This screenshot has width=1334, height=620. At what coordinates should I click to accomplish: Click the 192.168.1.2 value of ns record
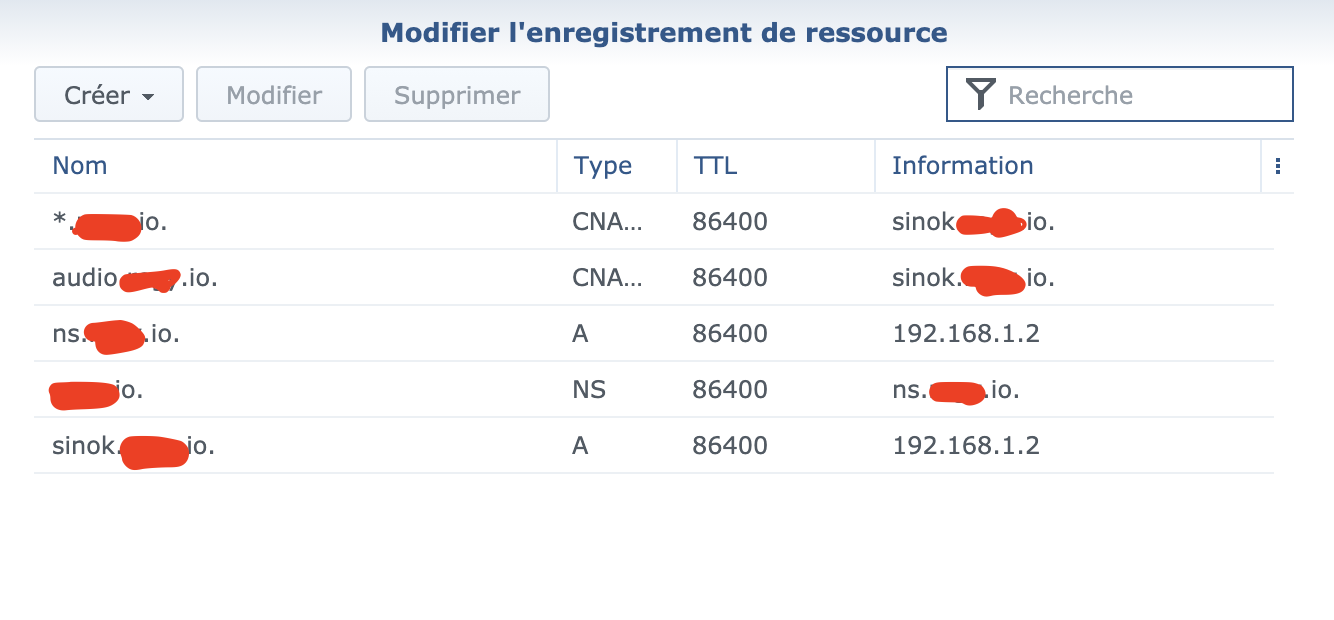click(x=966, y=334)
